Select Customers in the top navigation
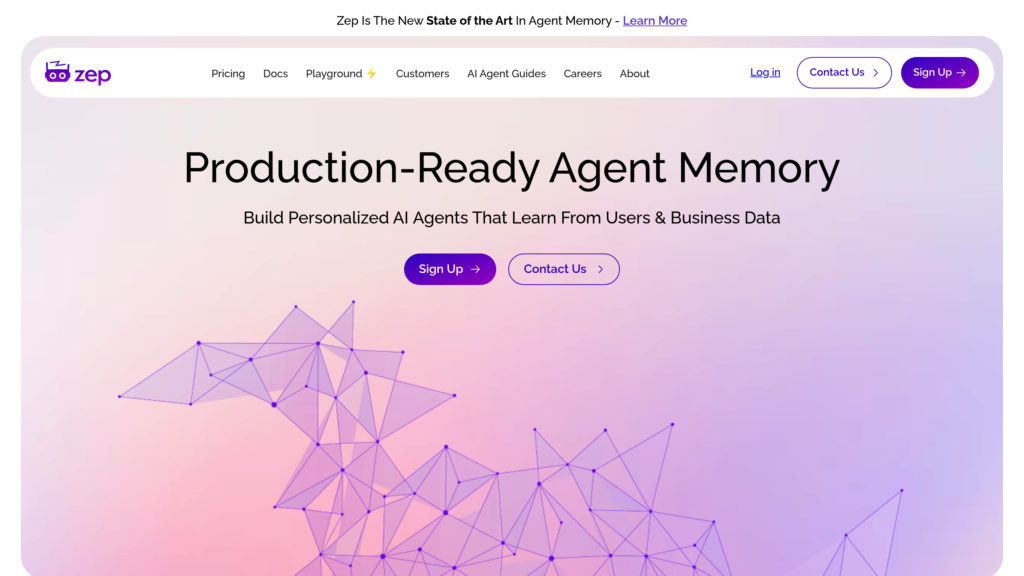The image size is (1024, 576). pos(422,73)
